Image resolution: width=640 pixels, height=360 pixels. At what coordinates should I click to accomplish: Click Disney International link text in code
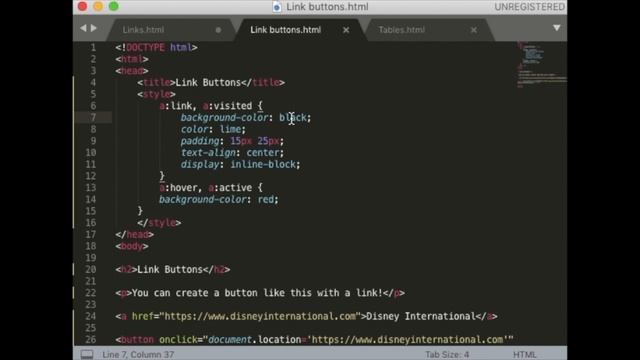point(421,316)
